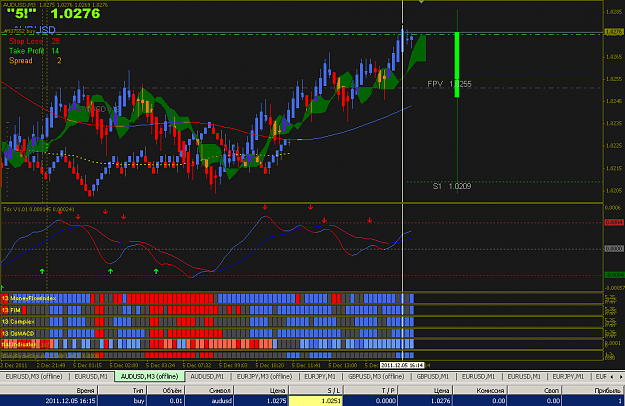Select the order time 2011.12.05 16:15 cell
Screen dimensions: 625x406
(49, 401)
